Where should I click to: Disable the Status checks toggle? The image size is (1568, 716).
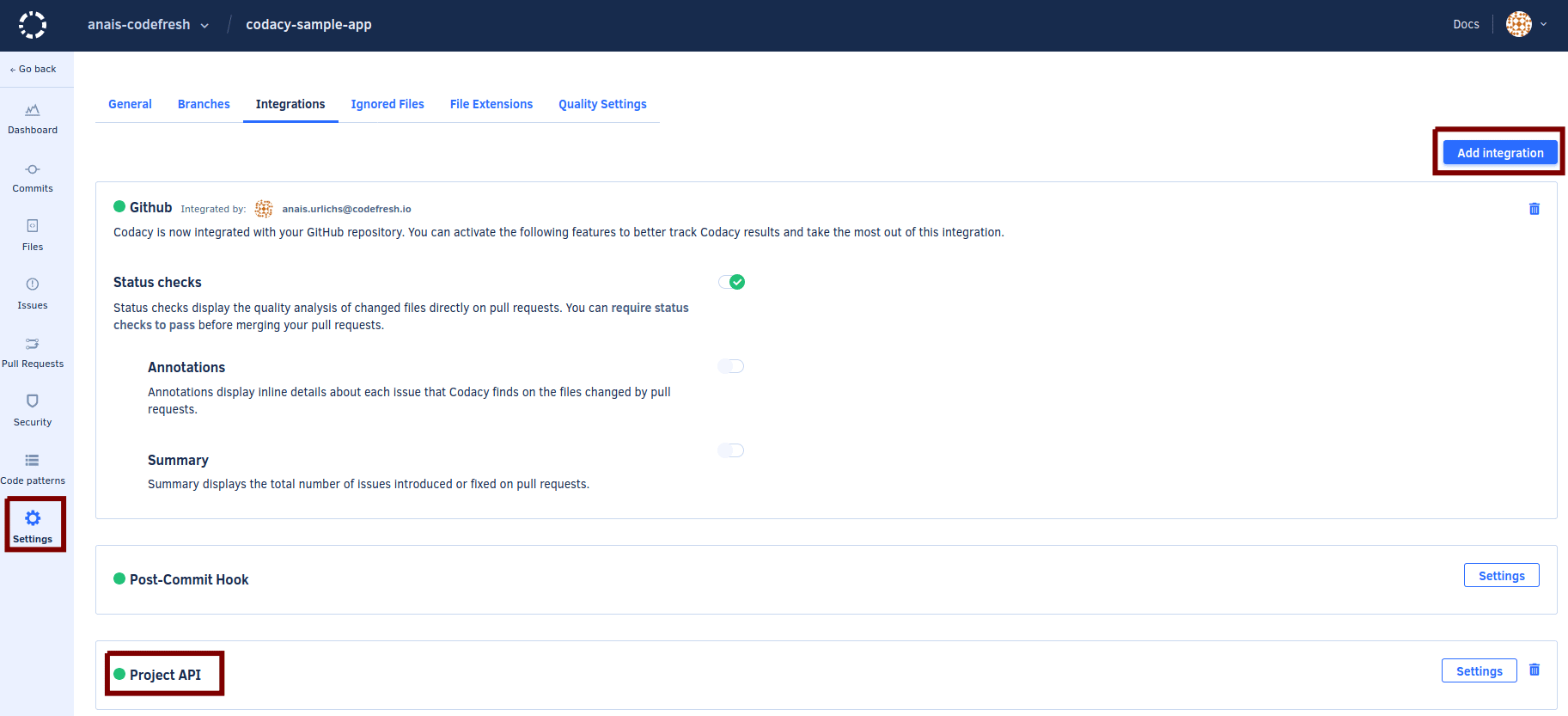click(x=731, y=282)
